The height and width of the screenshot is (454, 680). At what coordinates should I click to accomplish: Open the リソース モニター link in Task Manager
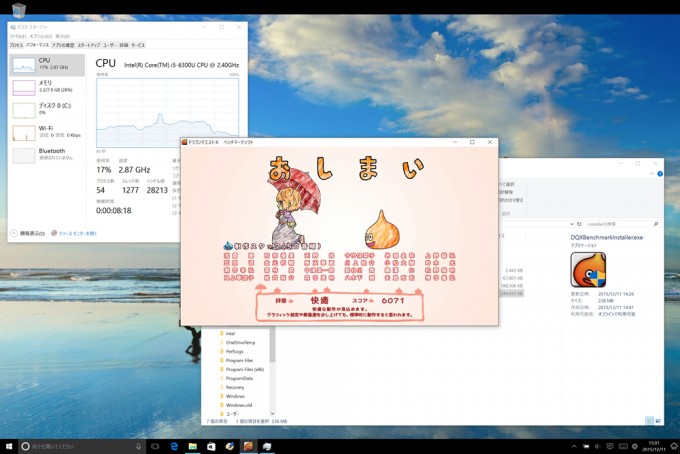tap(74, 233)
